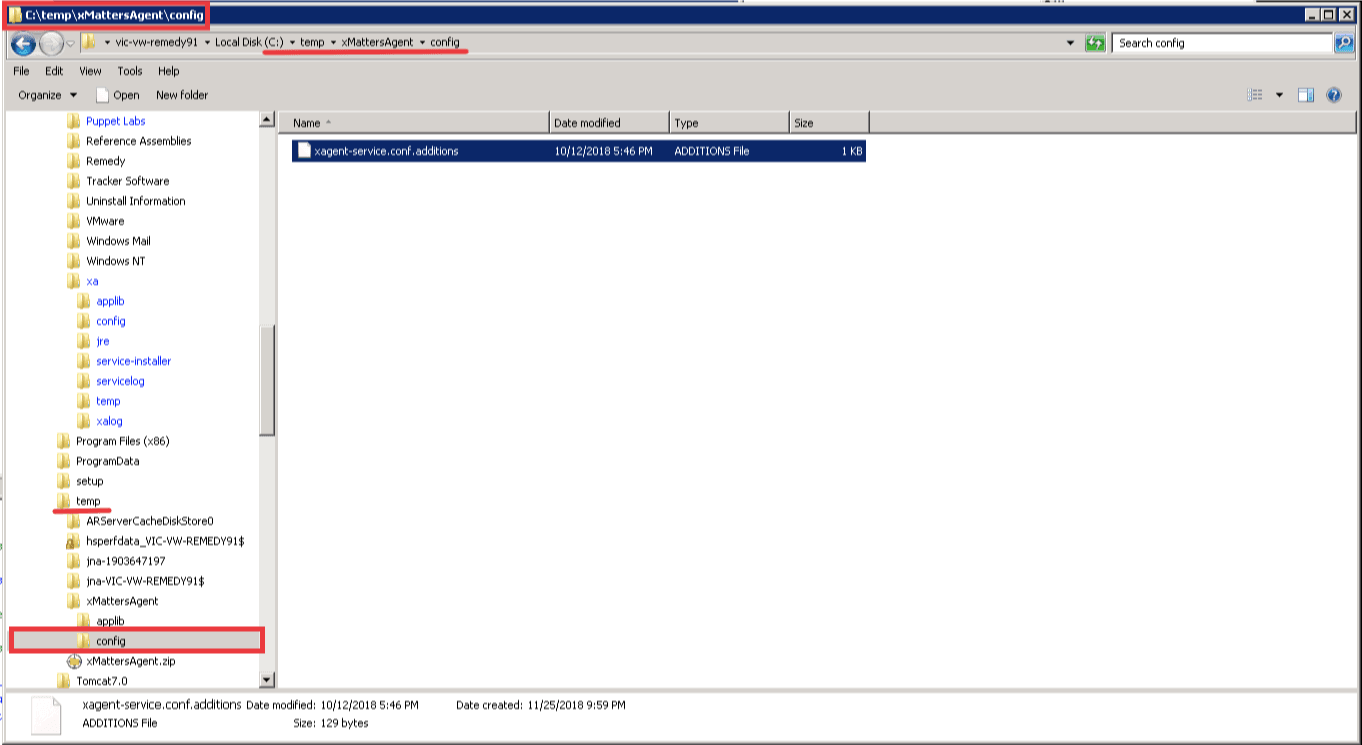Select Windows NT folder in tree
Image resolution: width=1362 pixels, height=745 pixels.
coord(115,261)
